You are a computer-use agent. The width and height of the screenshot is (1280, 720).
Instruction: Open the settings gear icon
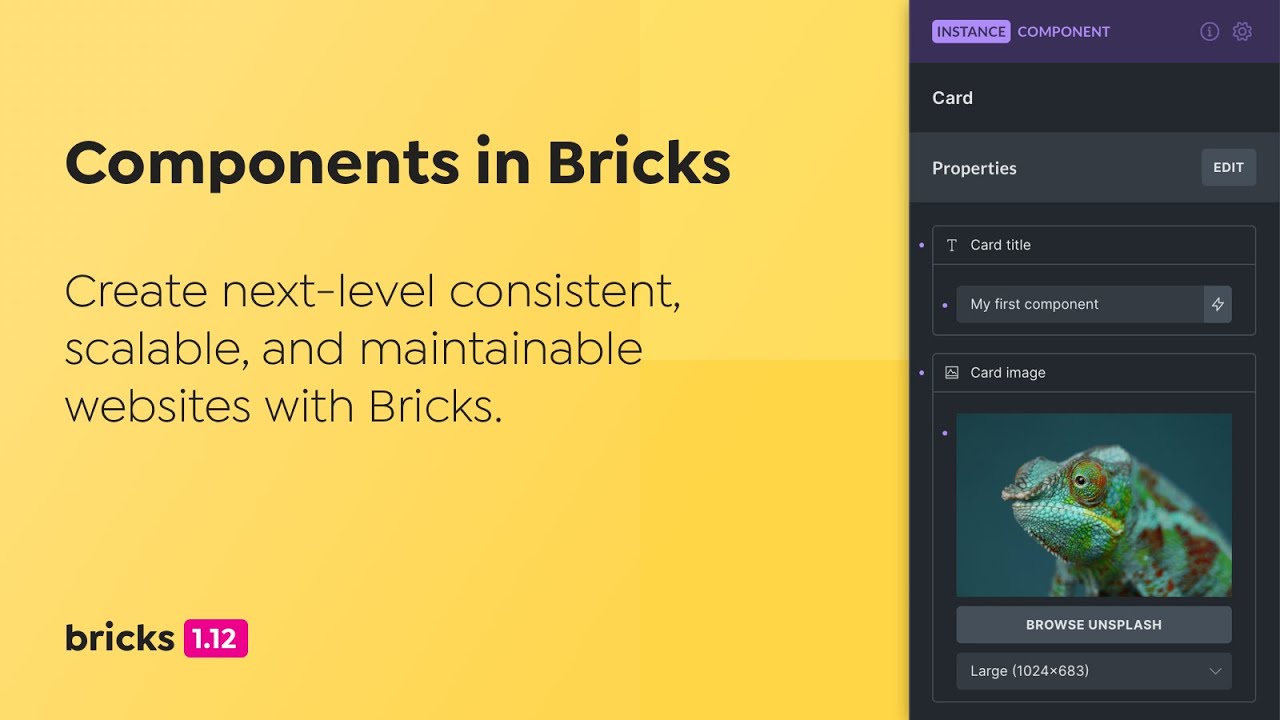pyautogui.click(x=1242, y=32)
